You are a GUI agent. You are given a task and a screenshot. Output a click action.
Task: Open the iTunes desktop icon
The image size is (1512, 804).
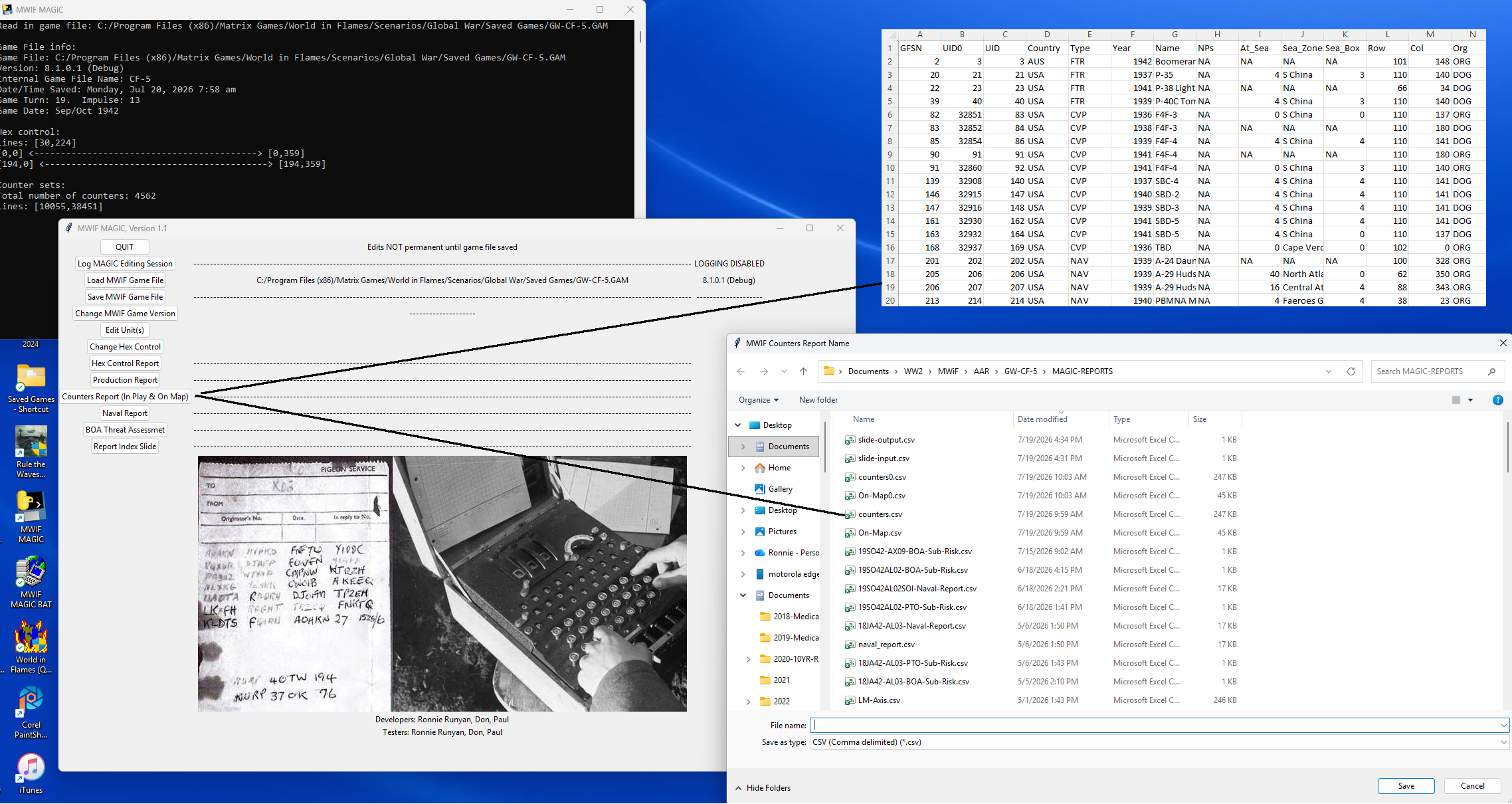(x=31, y=774)
